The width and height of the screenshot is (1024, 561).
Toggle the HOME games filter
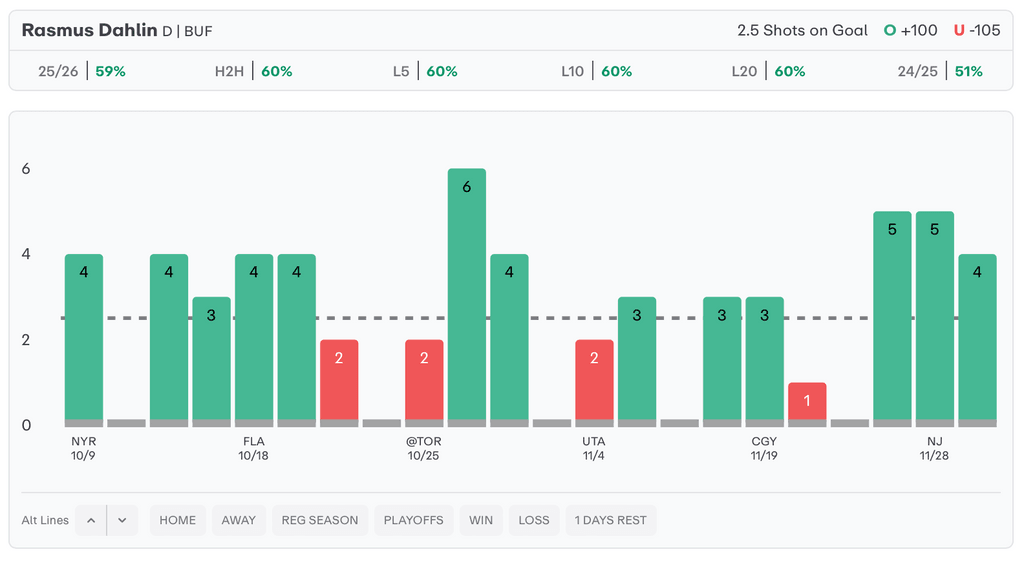tap(178, 520)
